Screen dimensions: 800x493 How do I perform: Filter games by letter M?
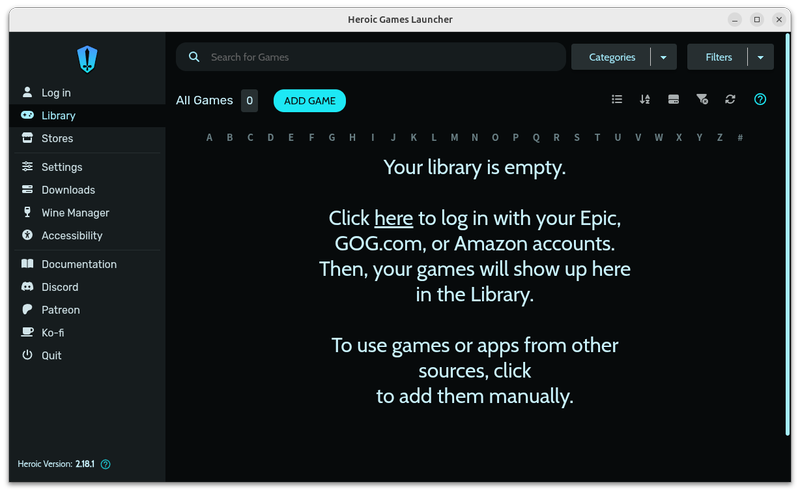454,137
